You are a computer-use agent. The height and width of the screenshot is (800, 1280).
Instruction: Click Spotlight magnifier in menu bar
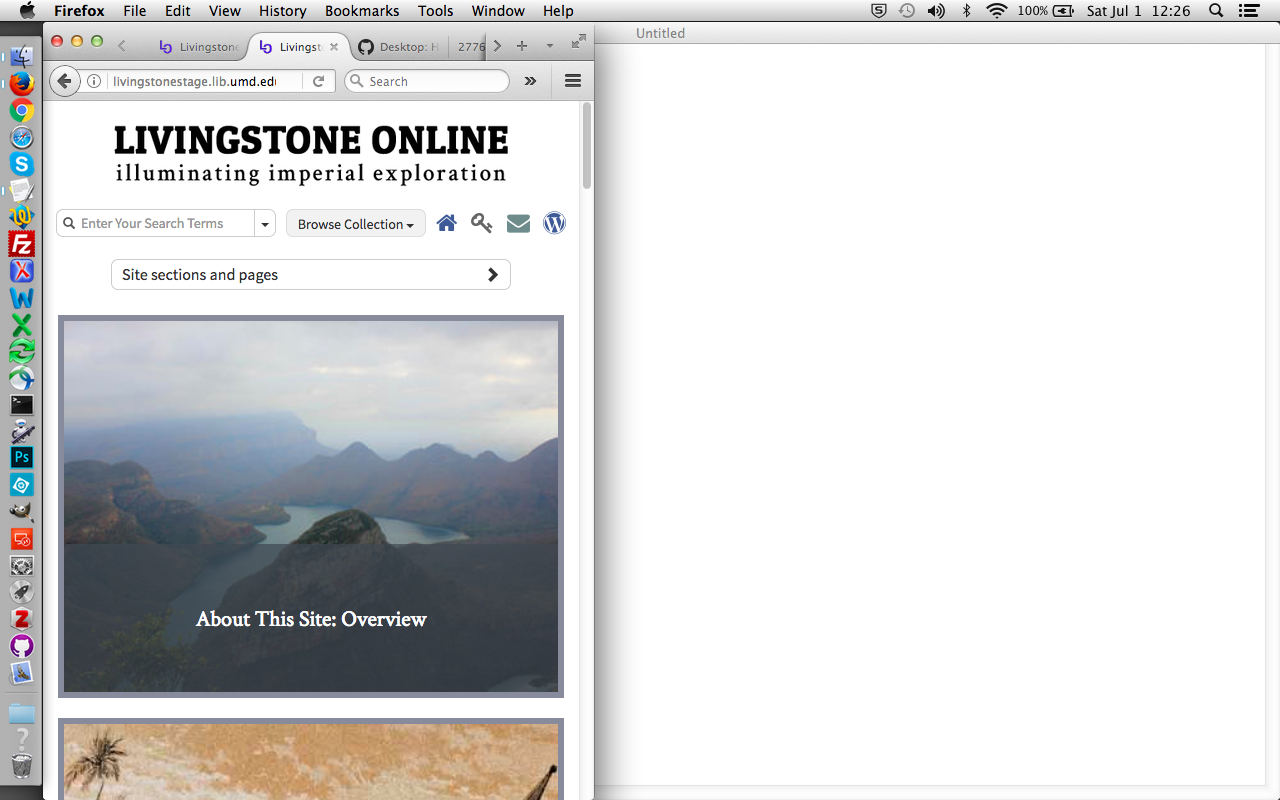click(1216, 11)
